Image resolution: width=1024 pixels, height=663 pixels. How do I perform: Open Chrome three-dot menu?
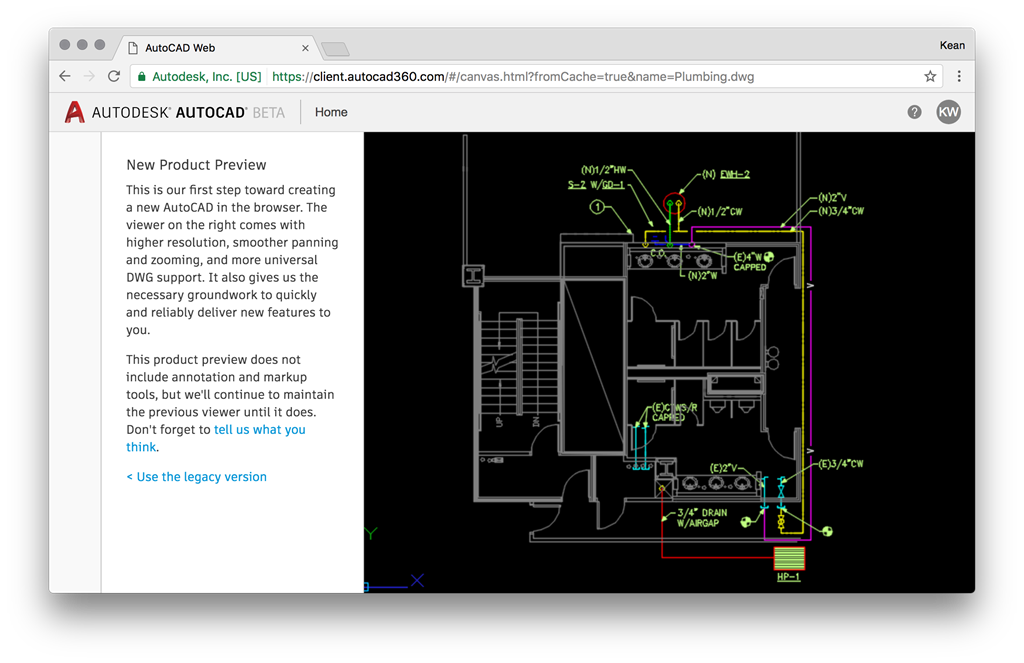(959, 76)
